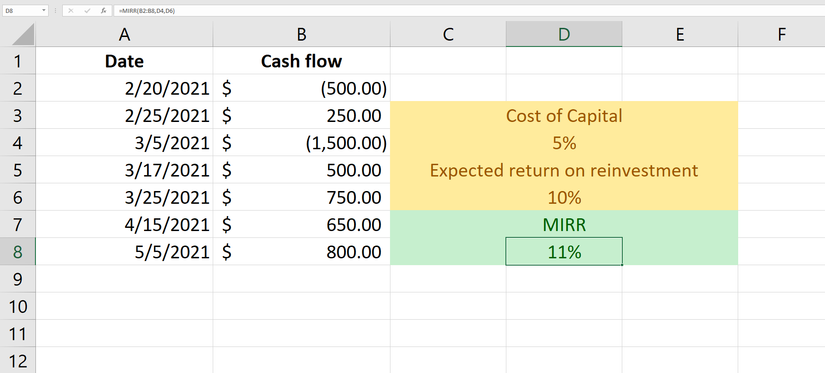The image size is (825, 373).
Task: Select row 8 header
Action: pos(18,252)
